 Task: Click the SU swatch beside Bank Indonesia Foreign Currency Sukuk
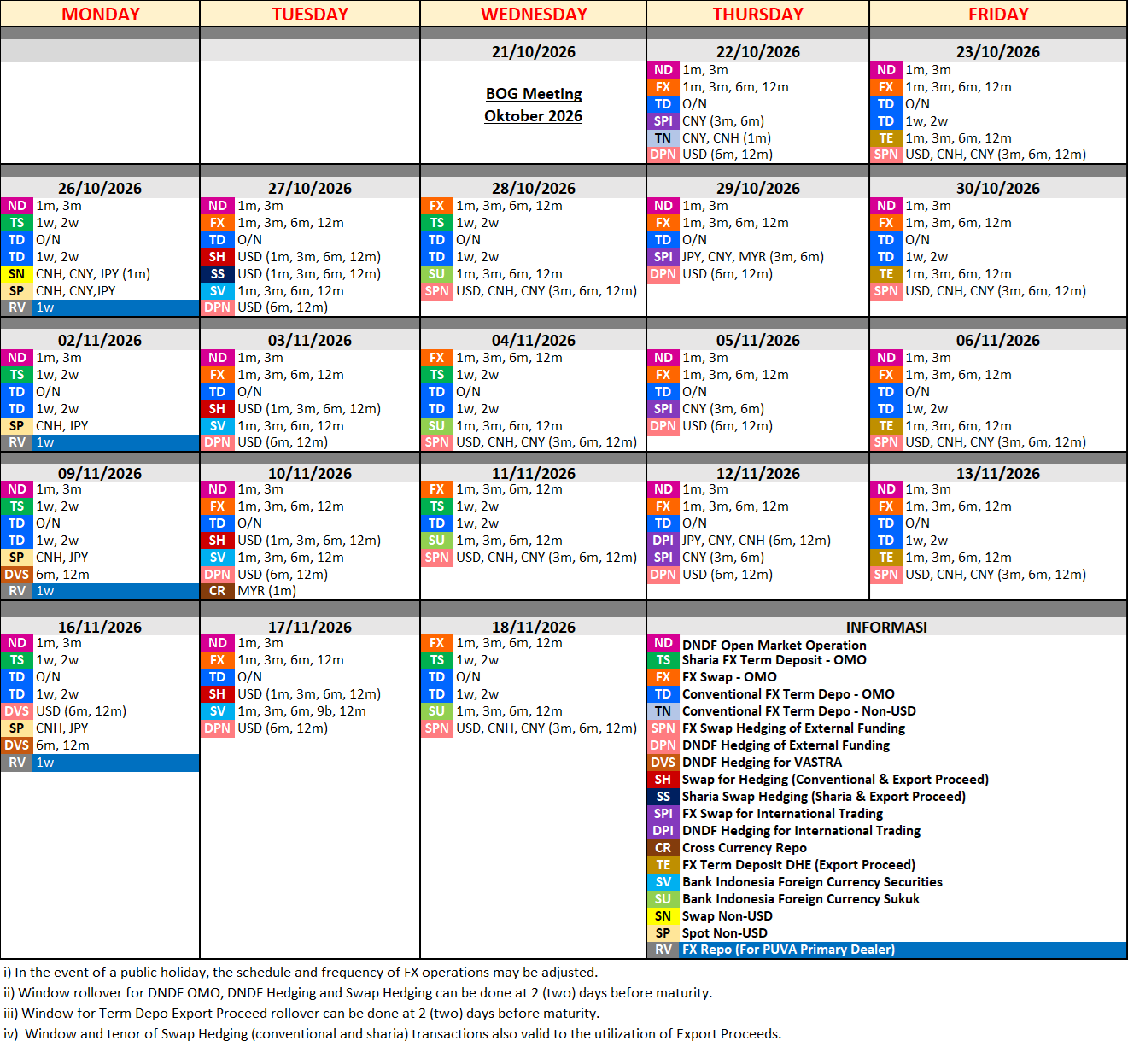pyautogui.click(x=663, y=899)
